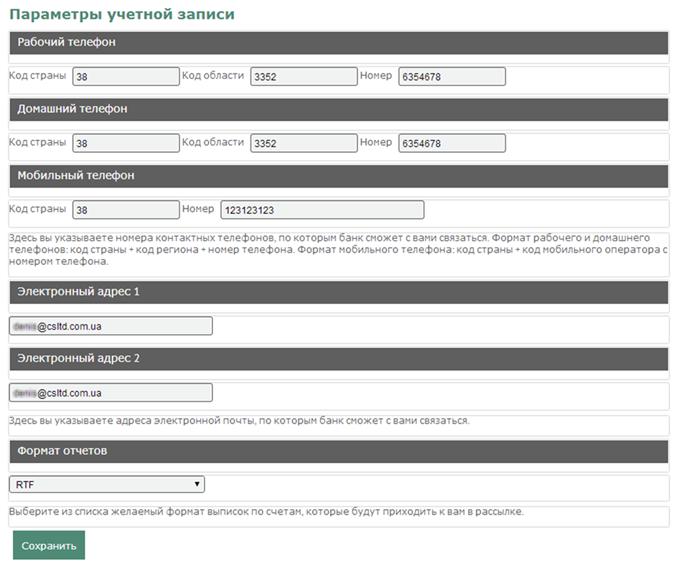Focus home phone Код страны field
Screen dimensions: 673x565
[126, 143]
